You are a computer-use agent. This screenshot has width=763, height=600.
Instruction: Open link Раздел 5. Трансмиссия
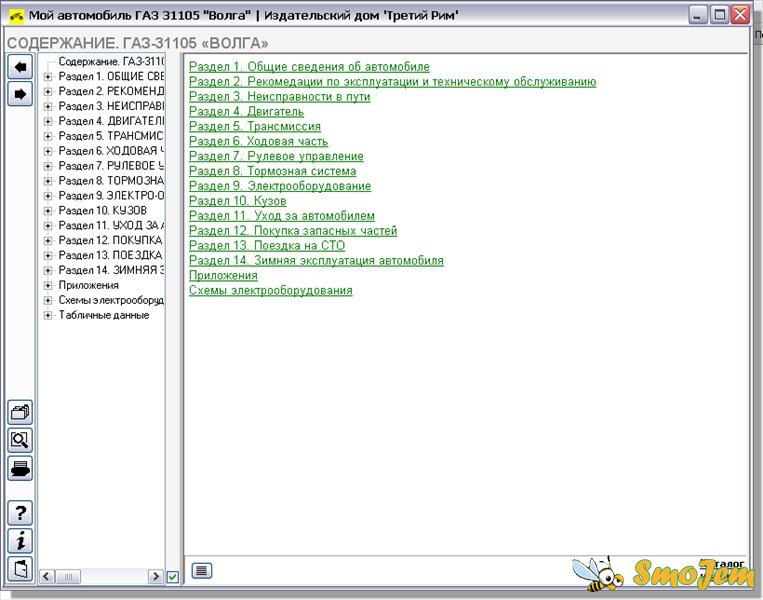254,126
